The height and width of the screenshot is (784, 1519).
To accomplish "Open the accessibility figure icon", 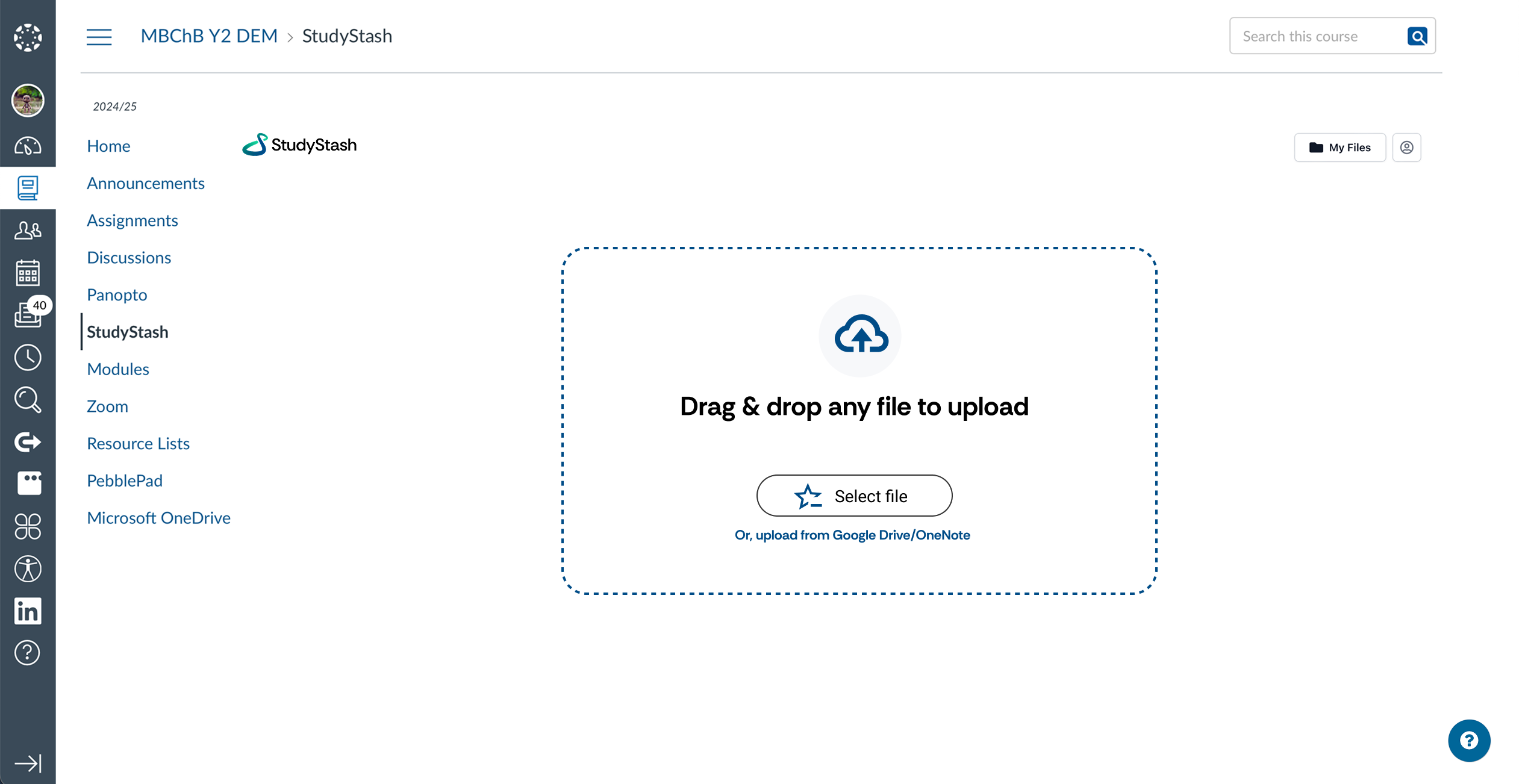I will tap(28, 568).
